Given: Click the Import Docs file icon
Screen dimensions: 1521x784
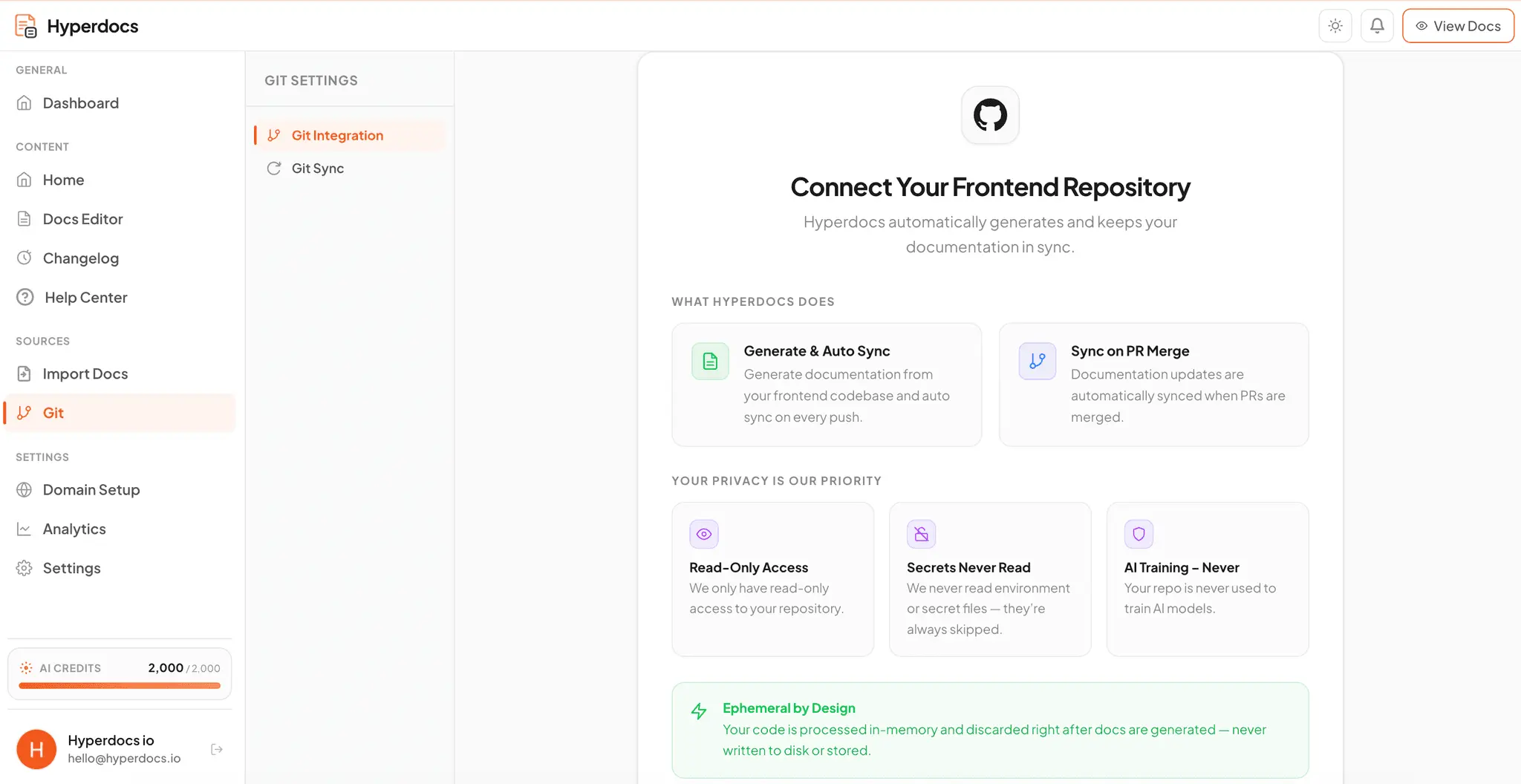Looking at the screenshot, I should coord(25,373).
